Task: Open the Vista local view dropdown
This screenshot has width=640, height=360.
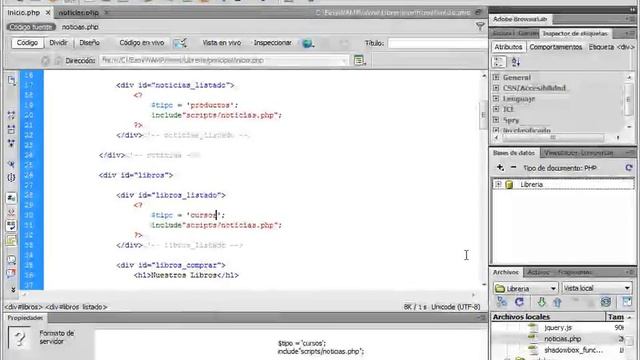Action: click(596, 288)
